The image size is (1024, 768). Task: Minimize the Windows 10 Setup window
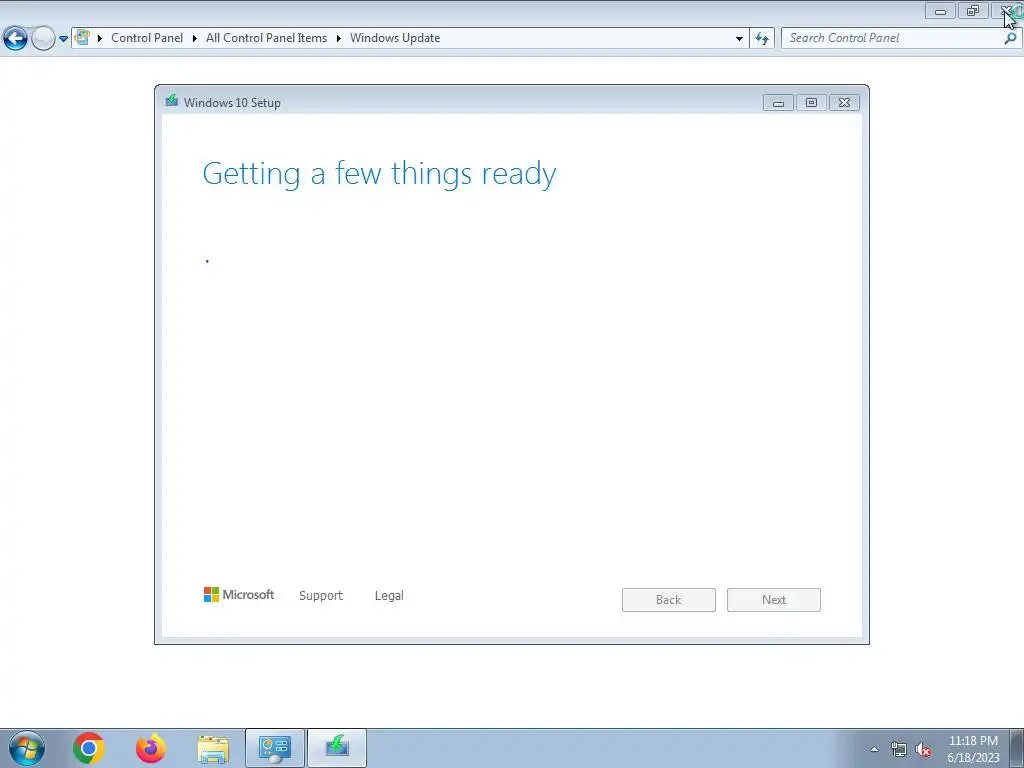click(778, 103)
